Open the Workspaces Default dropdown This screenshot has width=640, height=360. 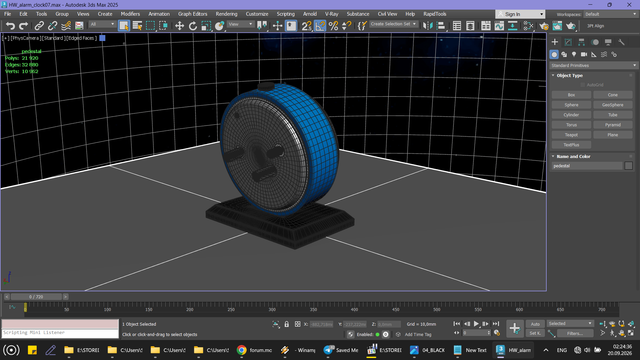click(x=610, y=14)
